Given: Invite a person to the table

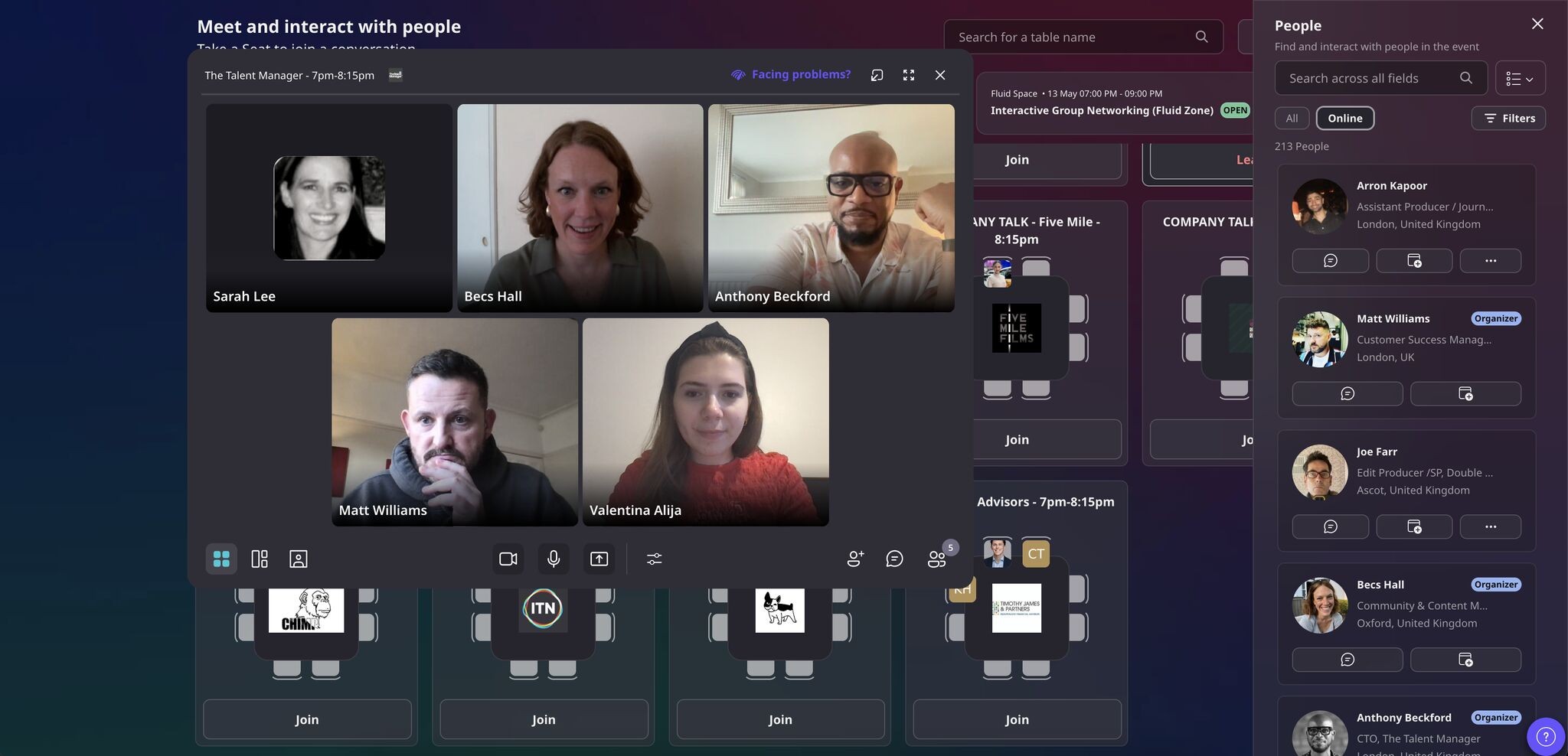Looking at the screenshot, I should pyautogui.click(x=855, y=559).
